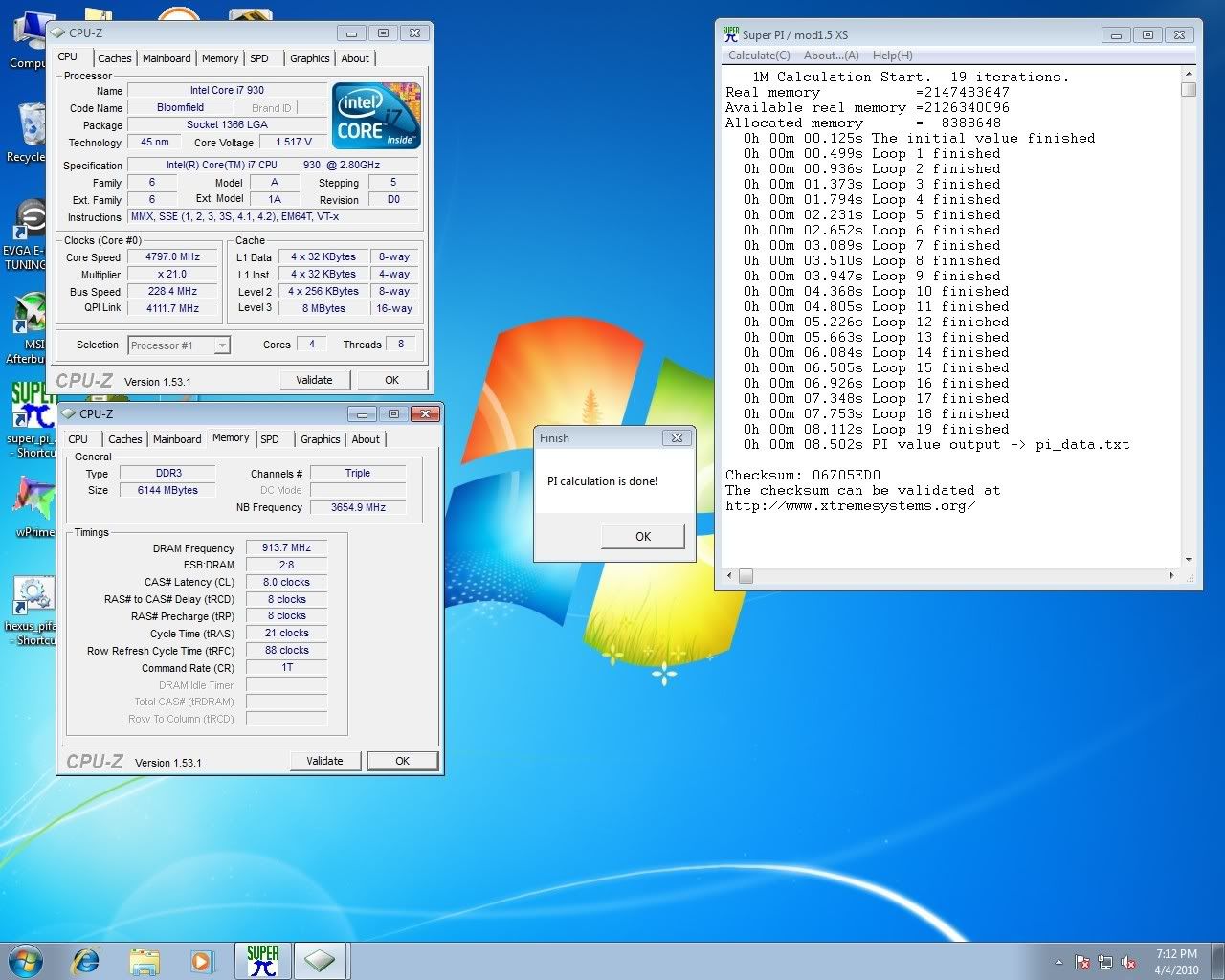Click the Intel Core i7 logo

(376, 116)
